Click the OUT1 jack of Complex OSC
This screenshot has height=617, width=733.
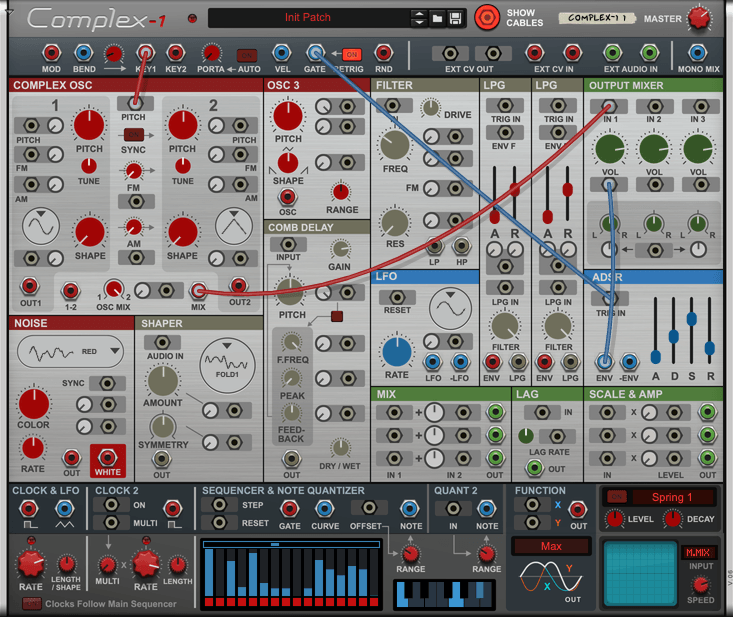(30, 286)
